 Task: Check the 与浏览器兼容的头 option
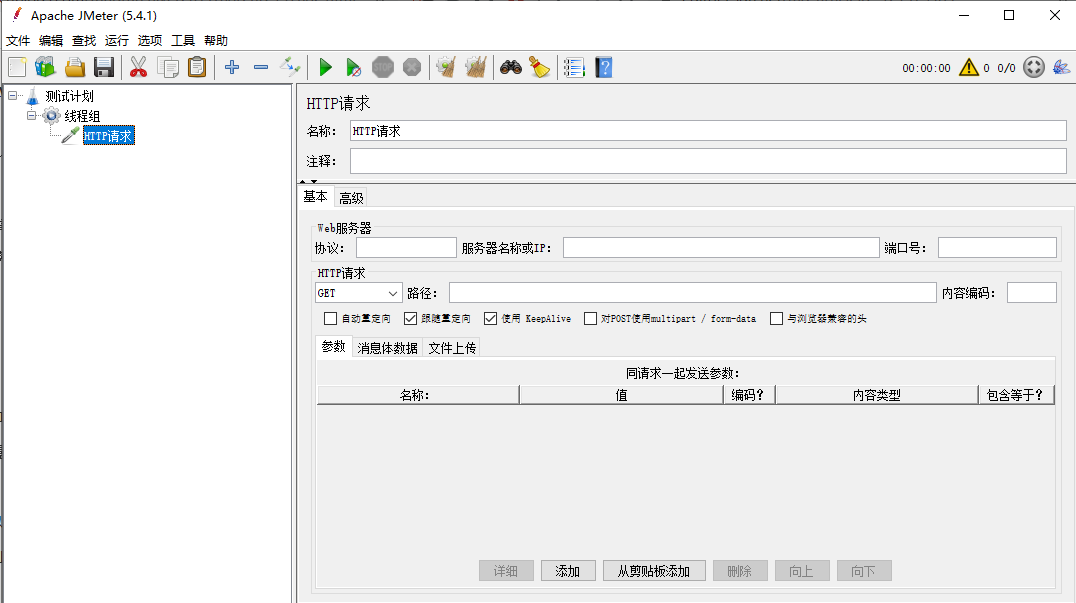[x=776, y=318]
